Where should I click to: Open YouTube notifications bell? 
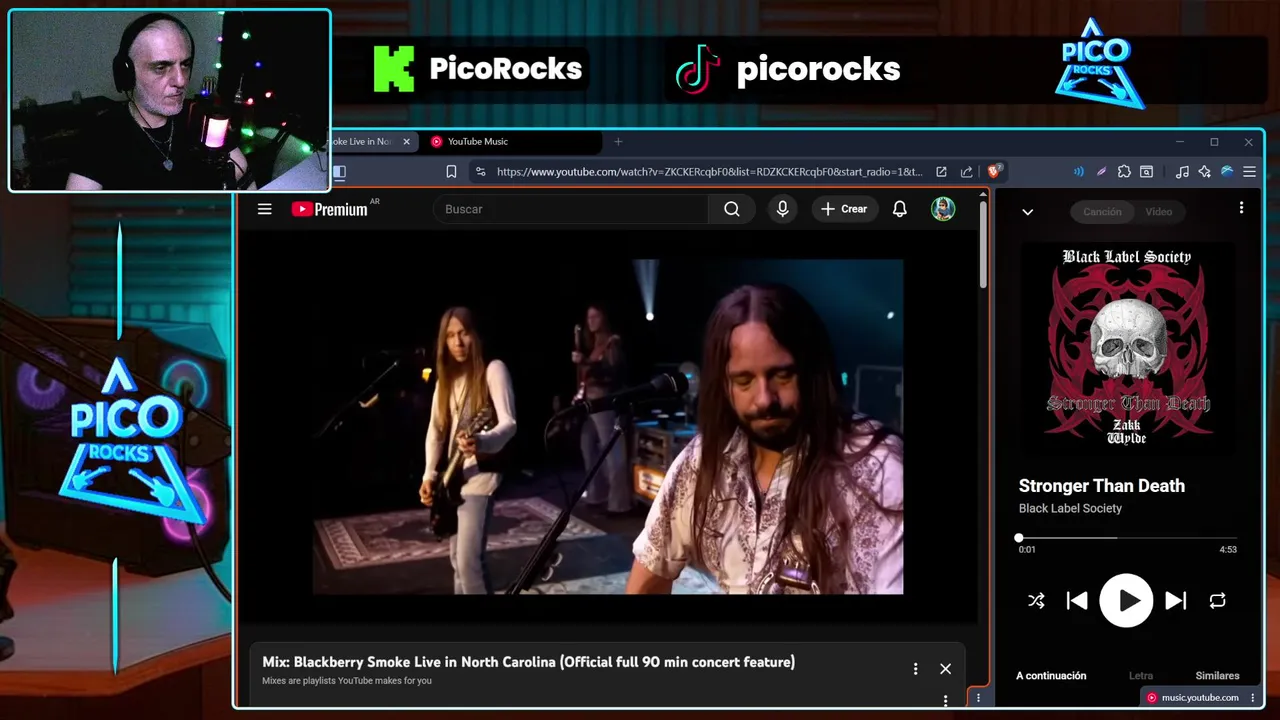pos(900,209)
